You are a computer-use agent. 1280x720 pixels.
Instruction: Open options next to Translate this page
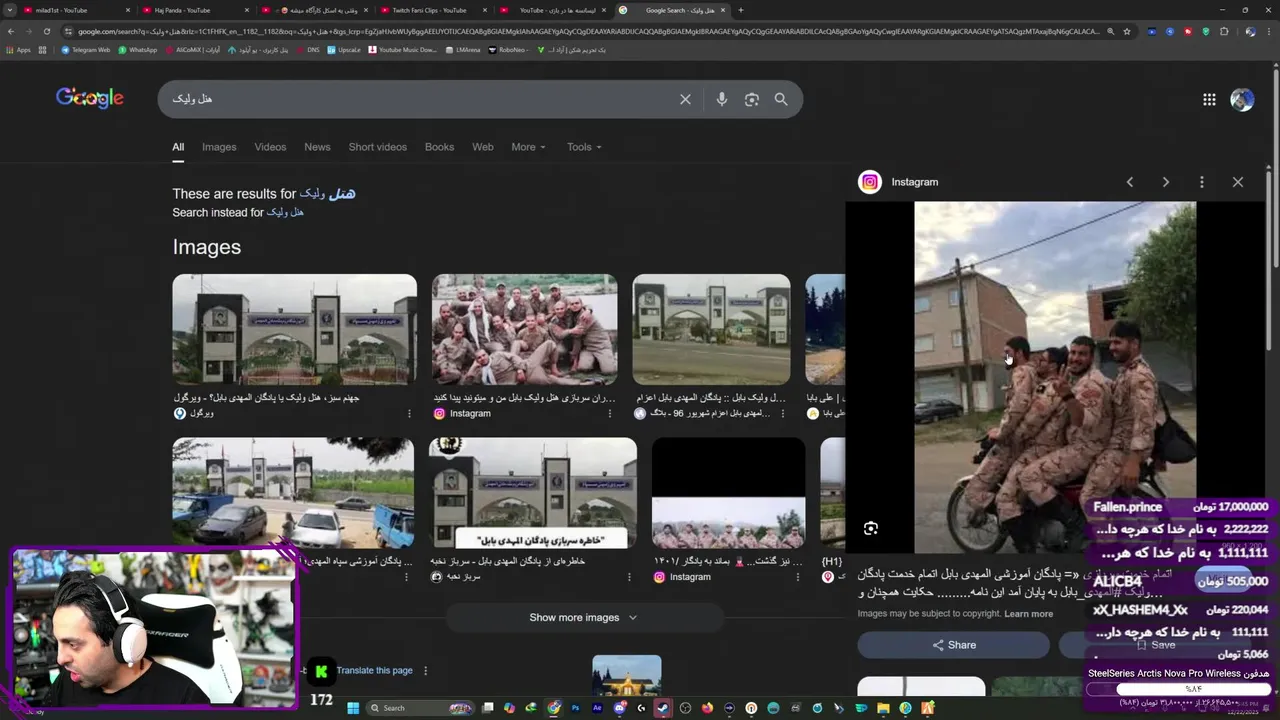(425, 671)
